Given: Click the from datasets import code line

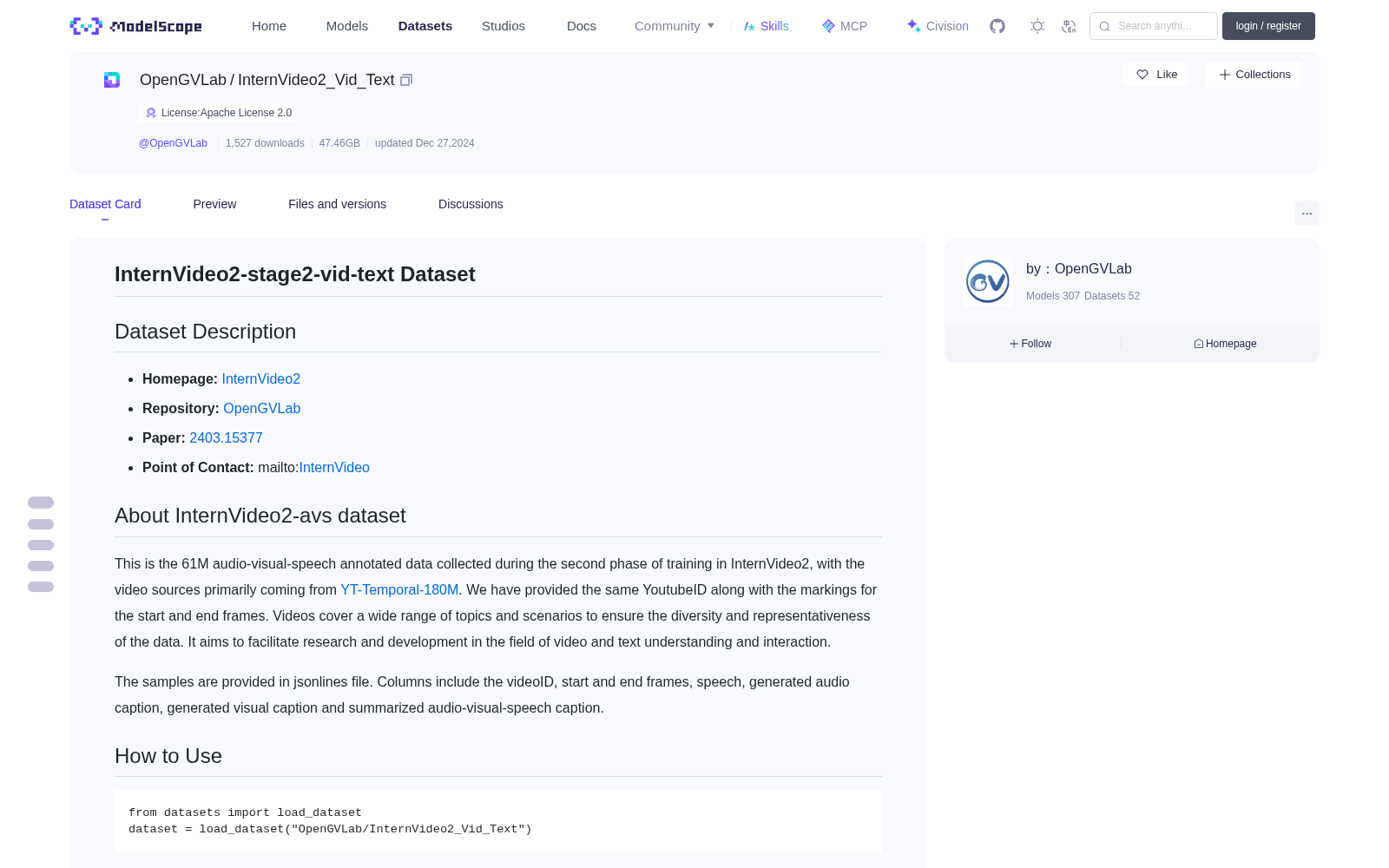Looking at the screenshot, I should point(245,812).
